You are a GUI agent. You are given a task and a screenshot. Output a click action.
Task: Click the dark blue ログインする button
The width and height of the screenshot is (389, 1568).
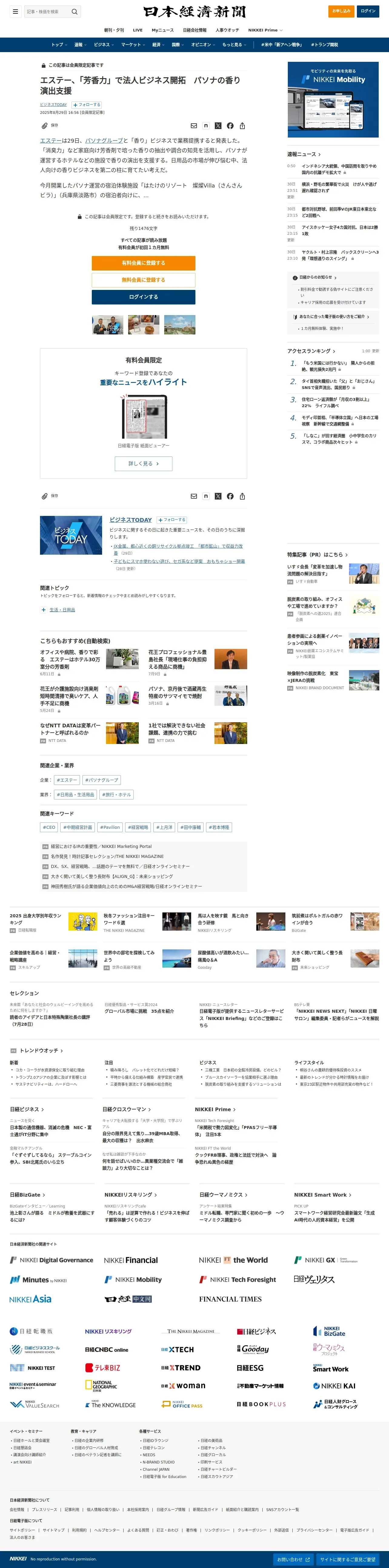coord(144,297)
